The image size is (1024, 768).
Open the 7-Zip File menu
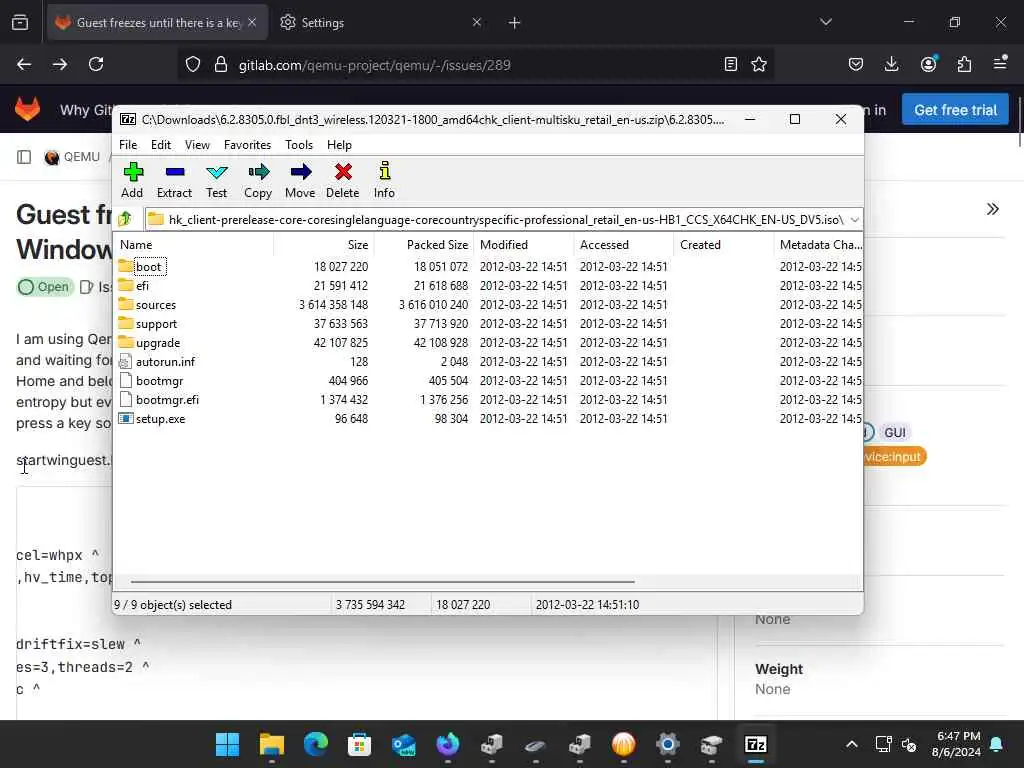[128, 145]
